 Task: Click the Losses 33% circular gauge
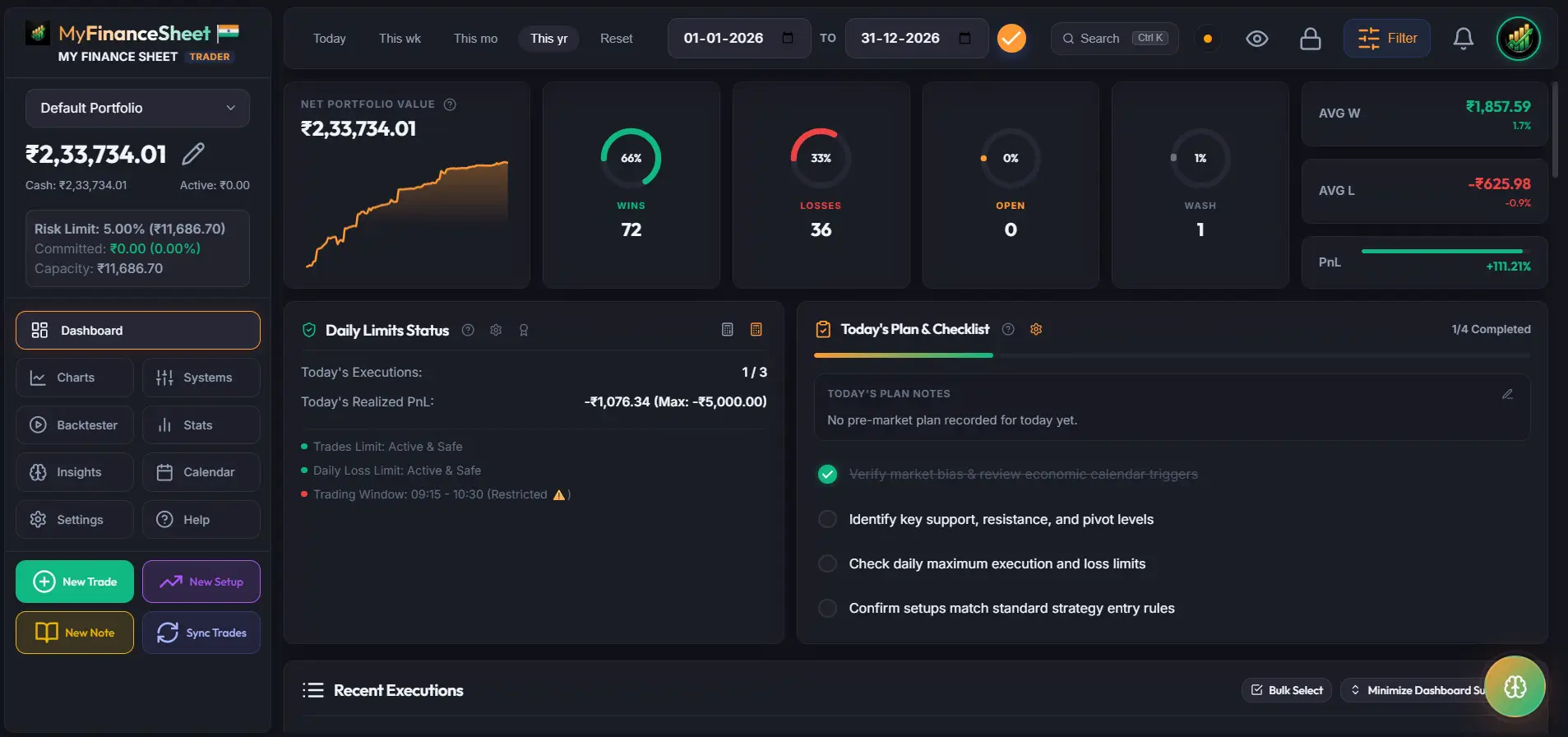821,158
